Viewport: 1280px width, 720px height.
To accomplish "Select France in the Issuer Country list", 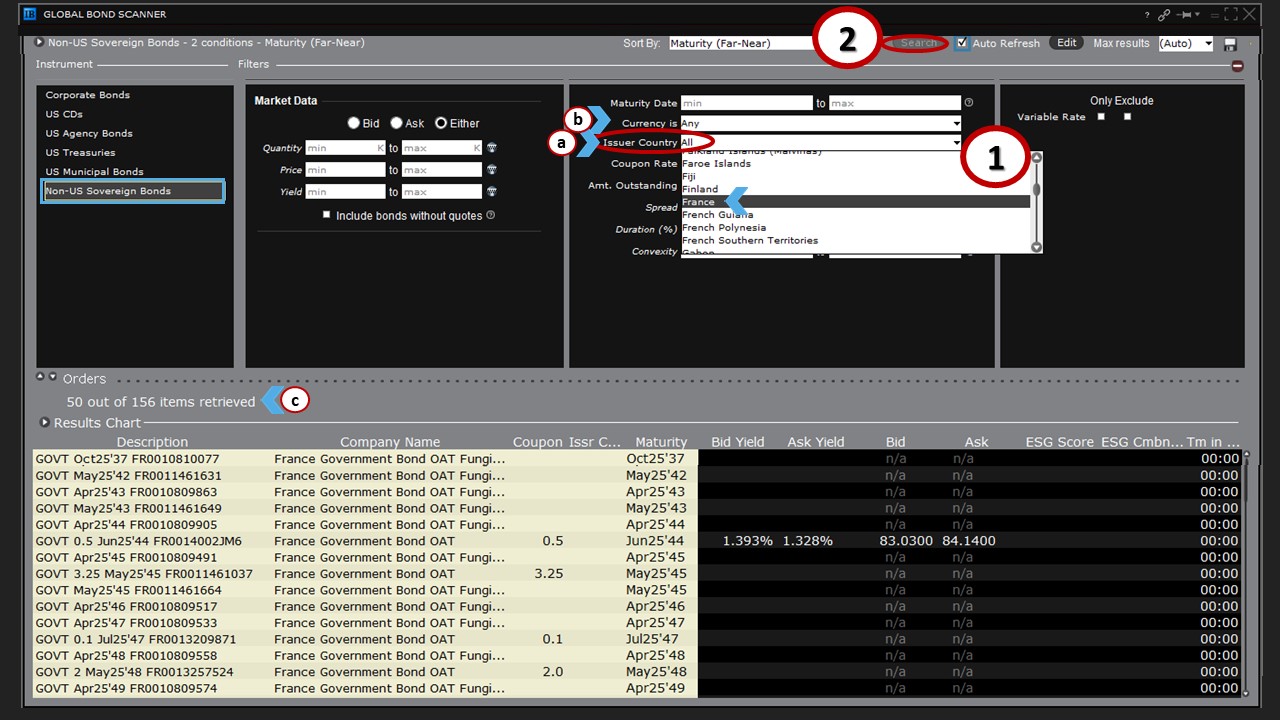I will click(699, 202).
